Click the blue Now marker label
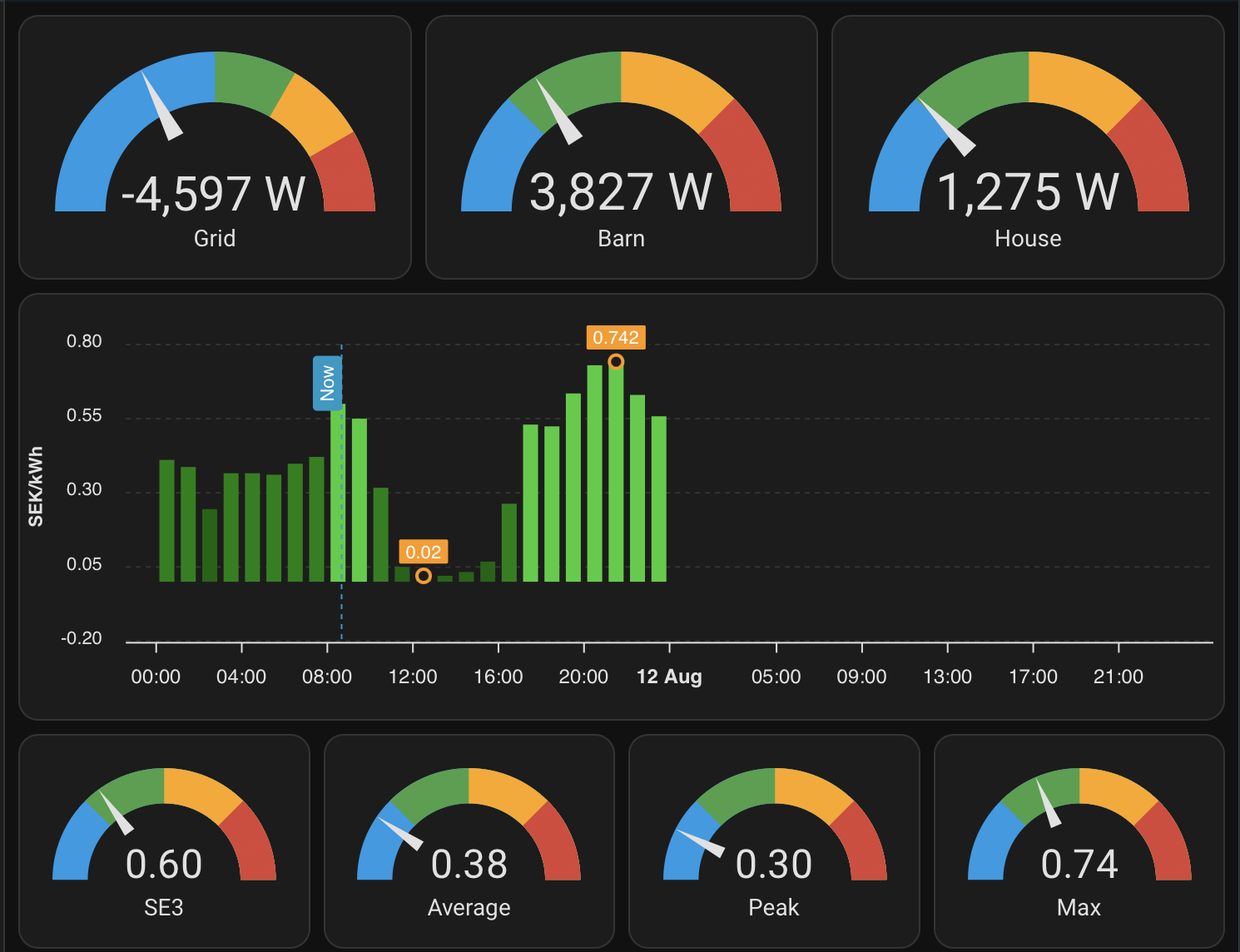The image size is (1240, 952). (327, 383)
